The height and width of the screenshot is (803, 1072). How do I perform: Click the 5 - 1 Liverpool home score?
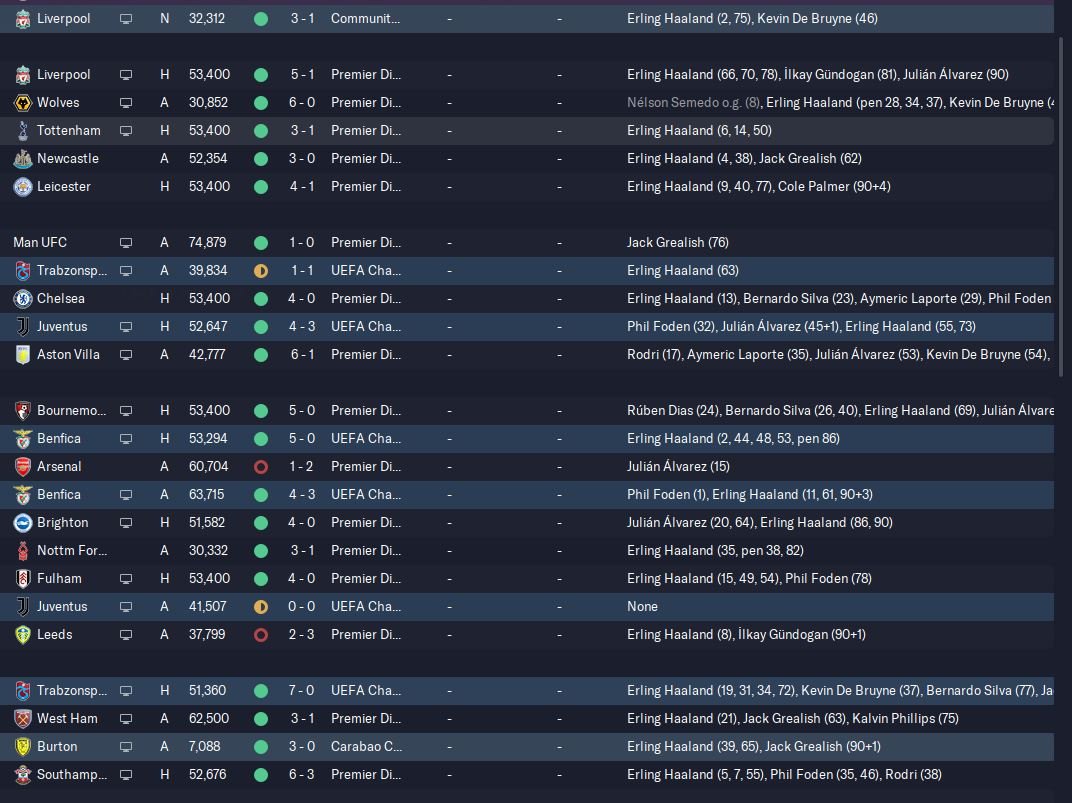click(302, 74)
